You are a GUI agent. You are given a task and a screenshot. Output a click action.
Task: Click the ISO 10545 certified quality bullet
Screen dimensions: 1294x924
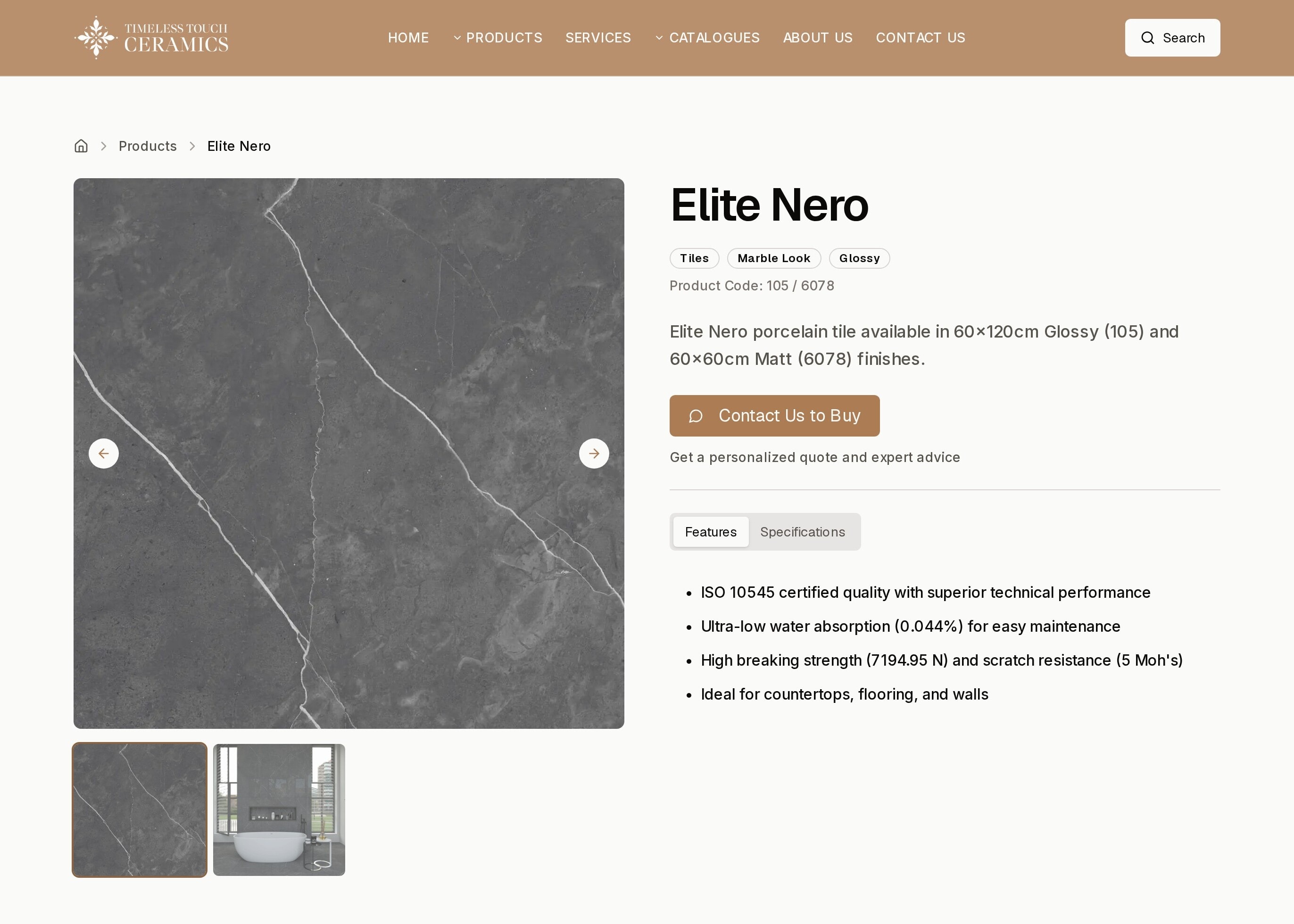(925, 592)
